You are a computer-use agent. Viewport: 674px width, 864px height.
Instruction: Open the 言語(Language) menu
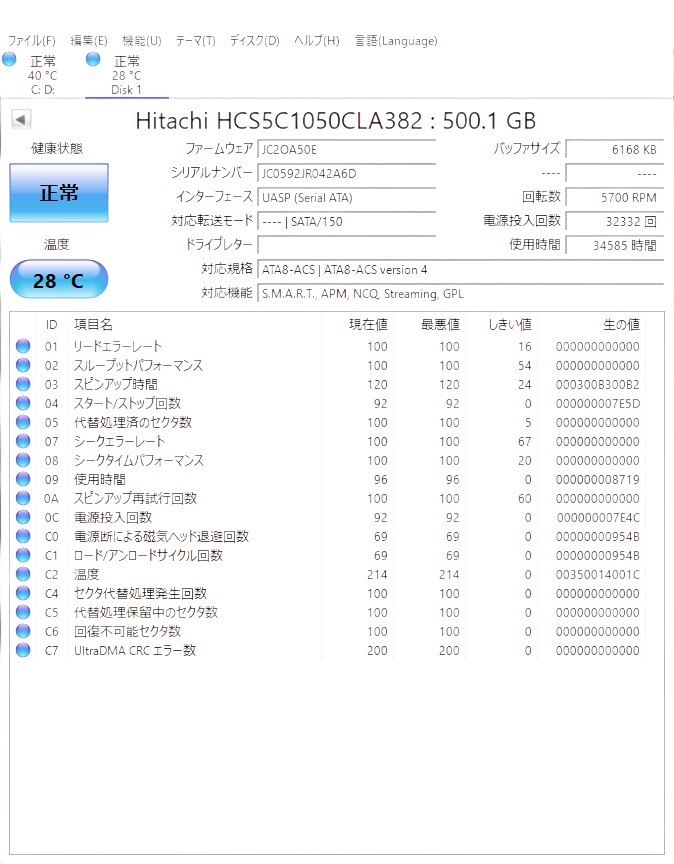click(x=396, y=41)
